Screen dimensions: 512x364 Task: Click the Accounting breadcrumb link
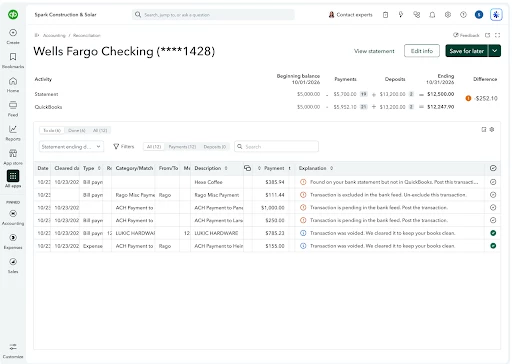[54, 35]
